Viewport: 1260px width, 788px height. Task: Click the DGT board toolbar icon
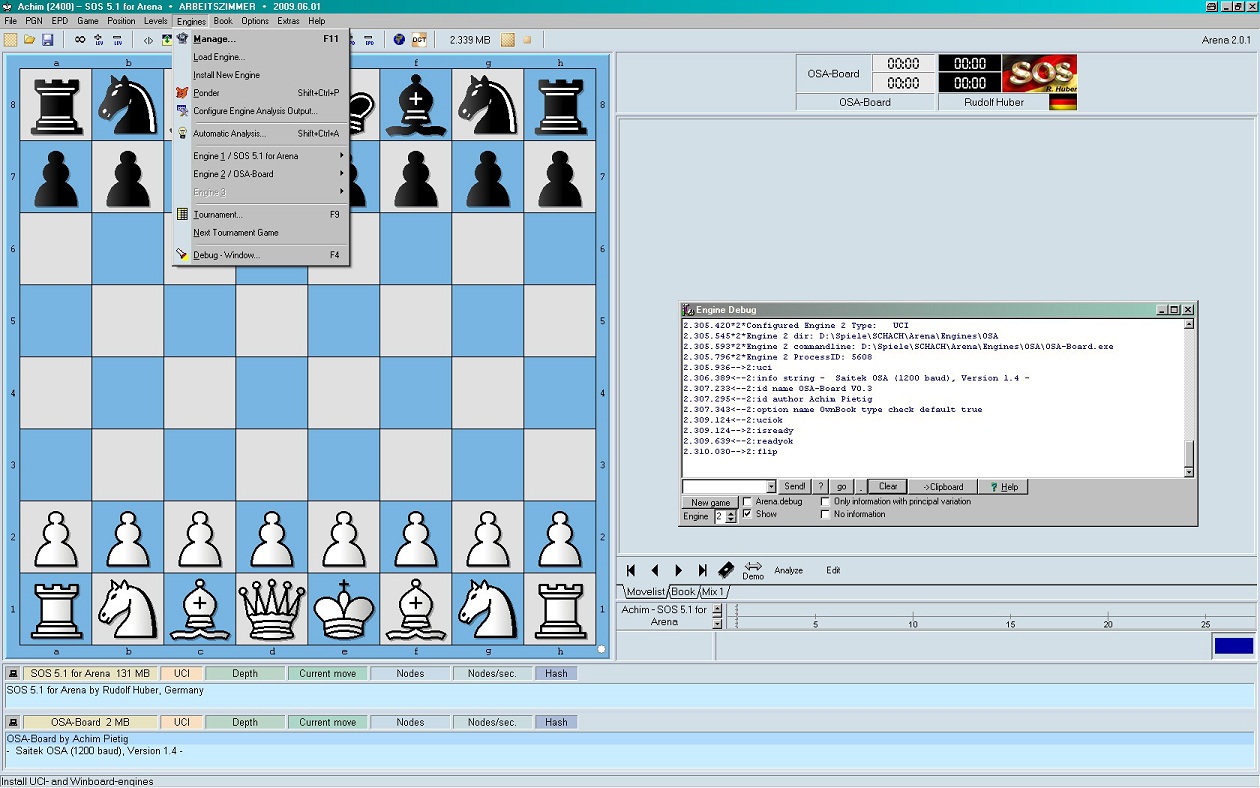tap(419, 40)
